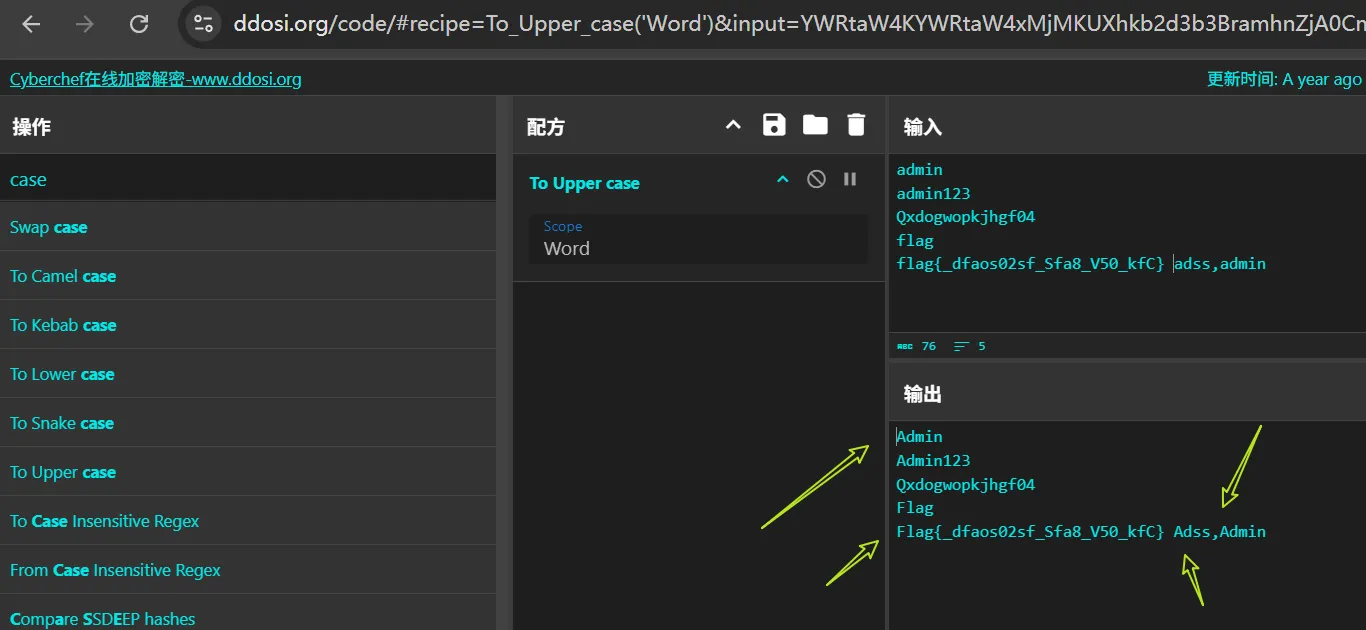This screenshot has width=1366, height=630.
Task: Collapse the To Upper case operation
Action: point(783,180)
